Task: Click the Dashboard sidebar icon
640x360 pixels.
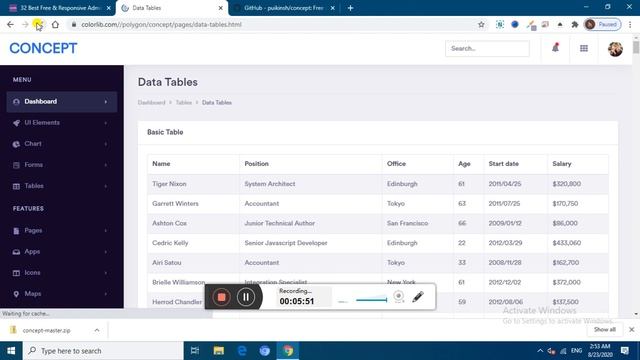Action: pos(16,102)
